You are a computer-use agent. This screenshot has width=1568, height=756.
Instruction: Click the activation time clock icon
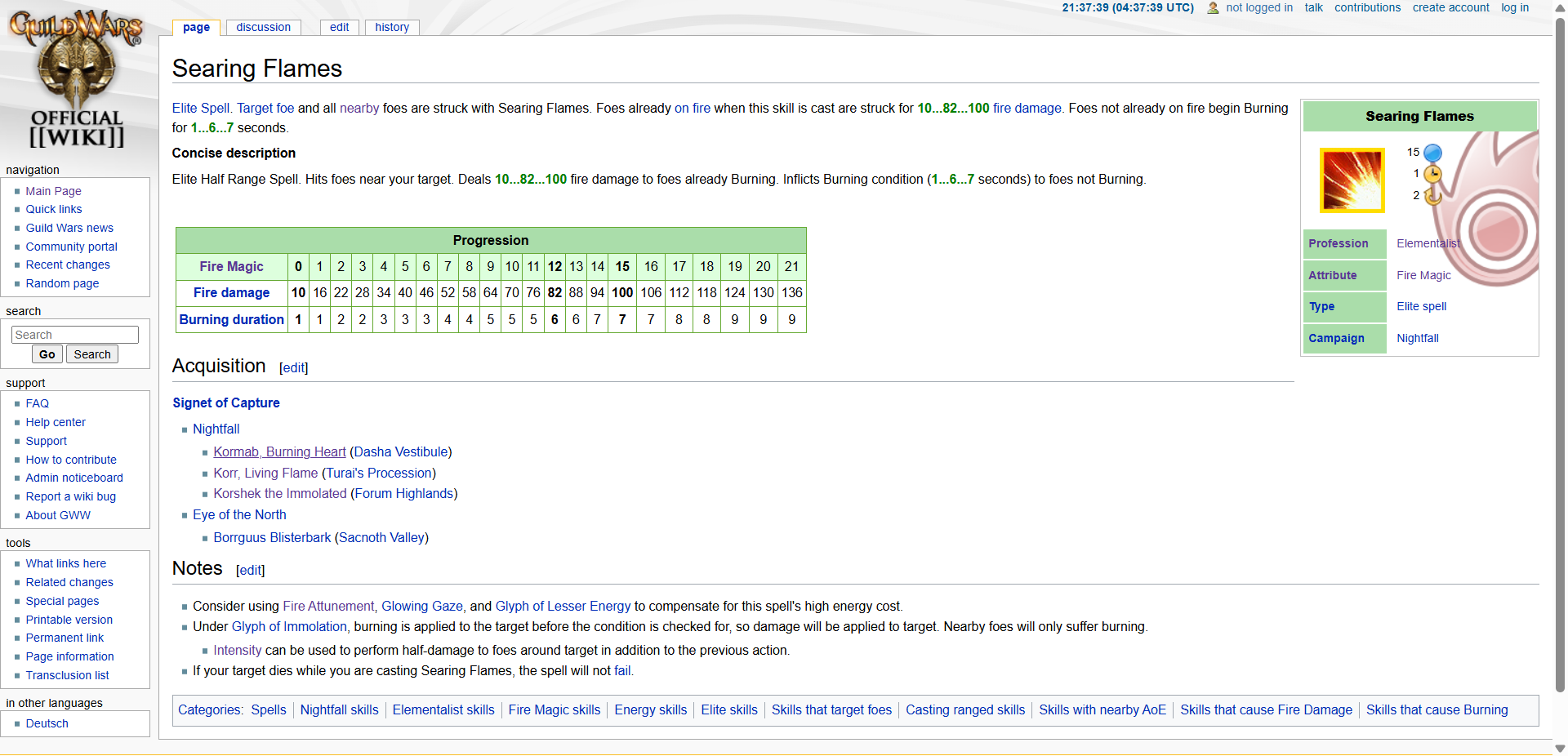(1432, 174)
